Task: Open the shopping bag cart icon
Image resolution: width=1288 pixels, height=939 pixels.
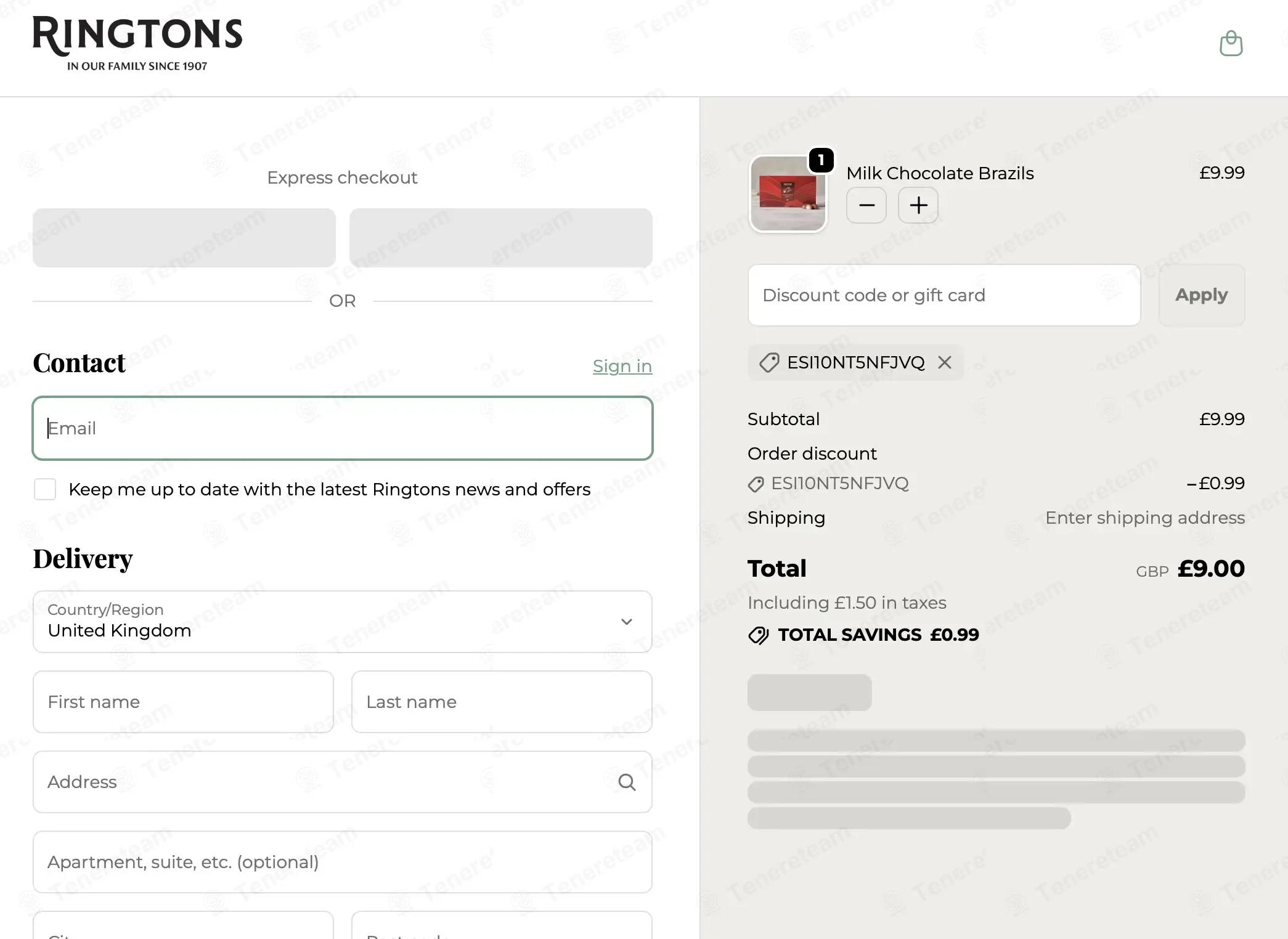Action: (1231, 44)
